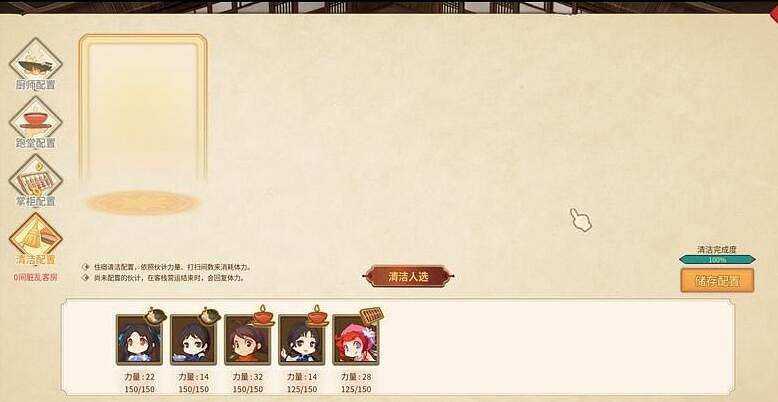Select 力量:14 staff with 125/150 stamina

tap(302, 340)
